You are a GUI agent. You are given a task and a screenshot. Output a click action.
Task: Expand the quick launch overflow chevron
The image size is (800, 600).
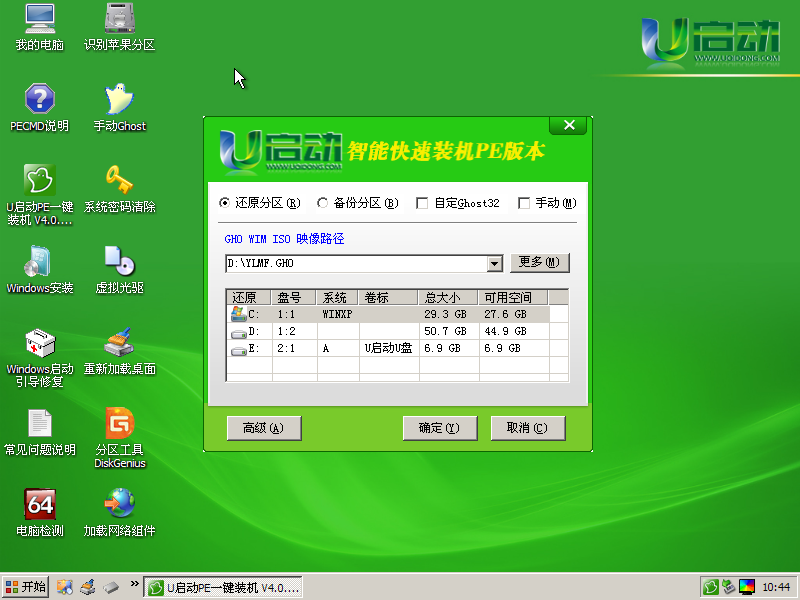click(134, 584)
